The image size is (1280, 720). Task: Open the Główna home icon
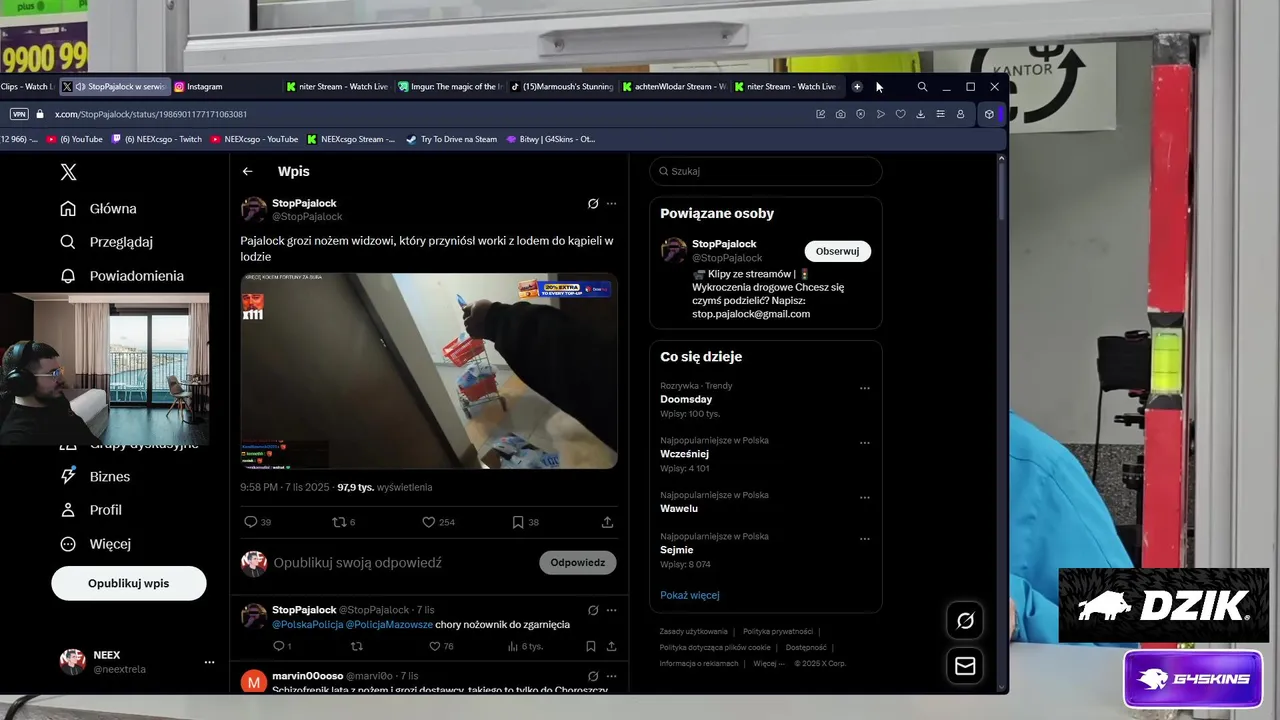point(68,208)
